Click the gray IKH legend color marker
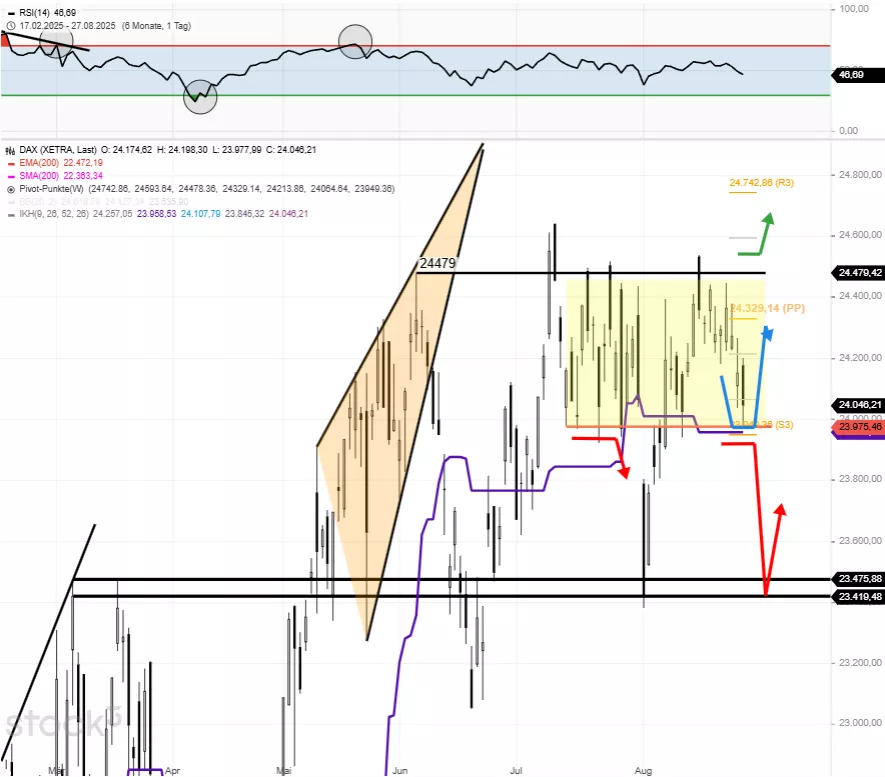 coord(10,214)
